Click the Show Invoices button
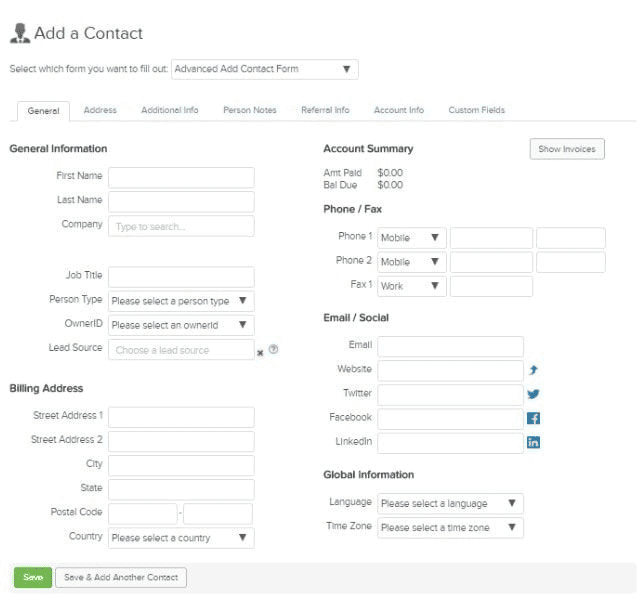The width and height of the screenshot is (642, 603). (x=566, y=149)
